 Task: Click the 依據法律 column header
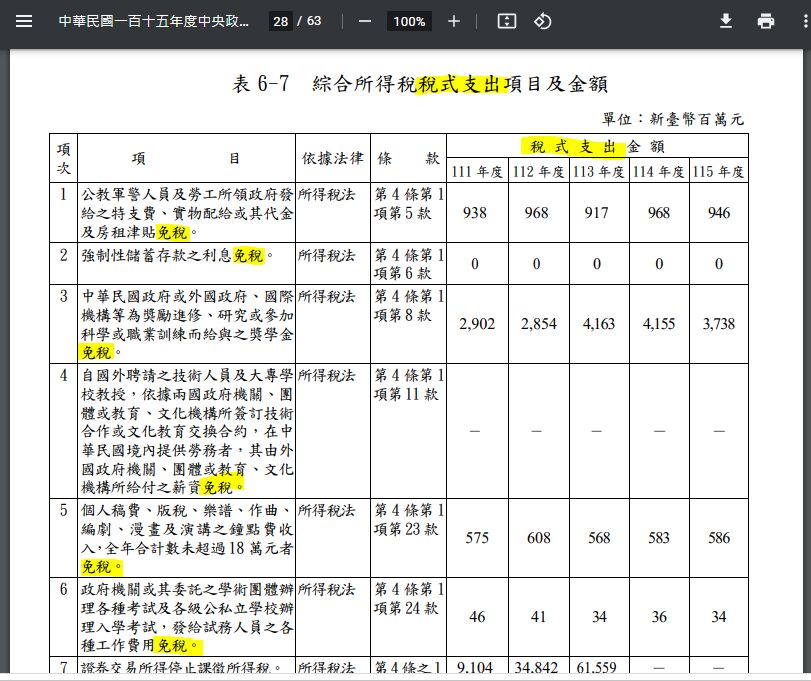332,159
